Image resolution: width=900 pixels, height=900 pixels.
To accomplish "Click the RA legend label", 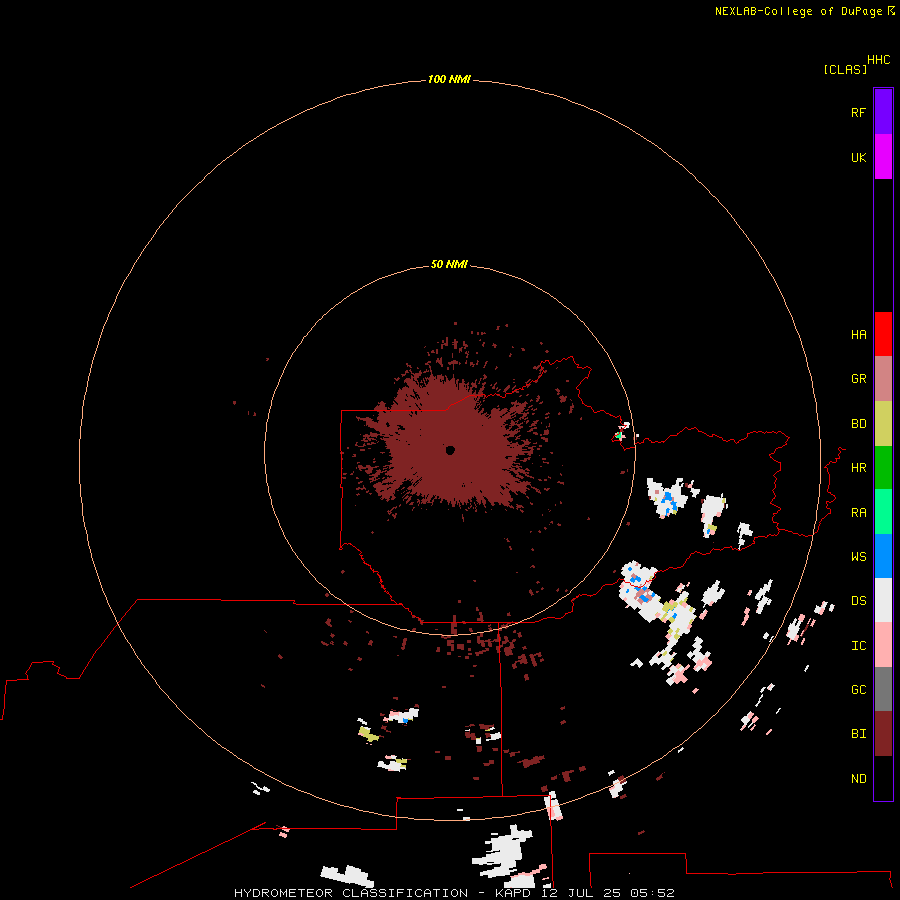I will pyautogui.click(x=858, y=513).
